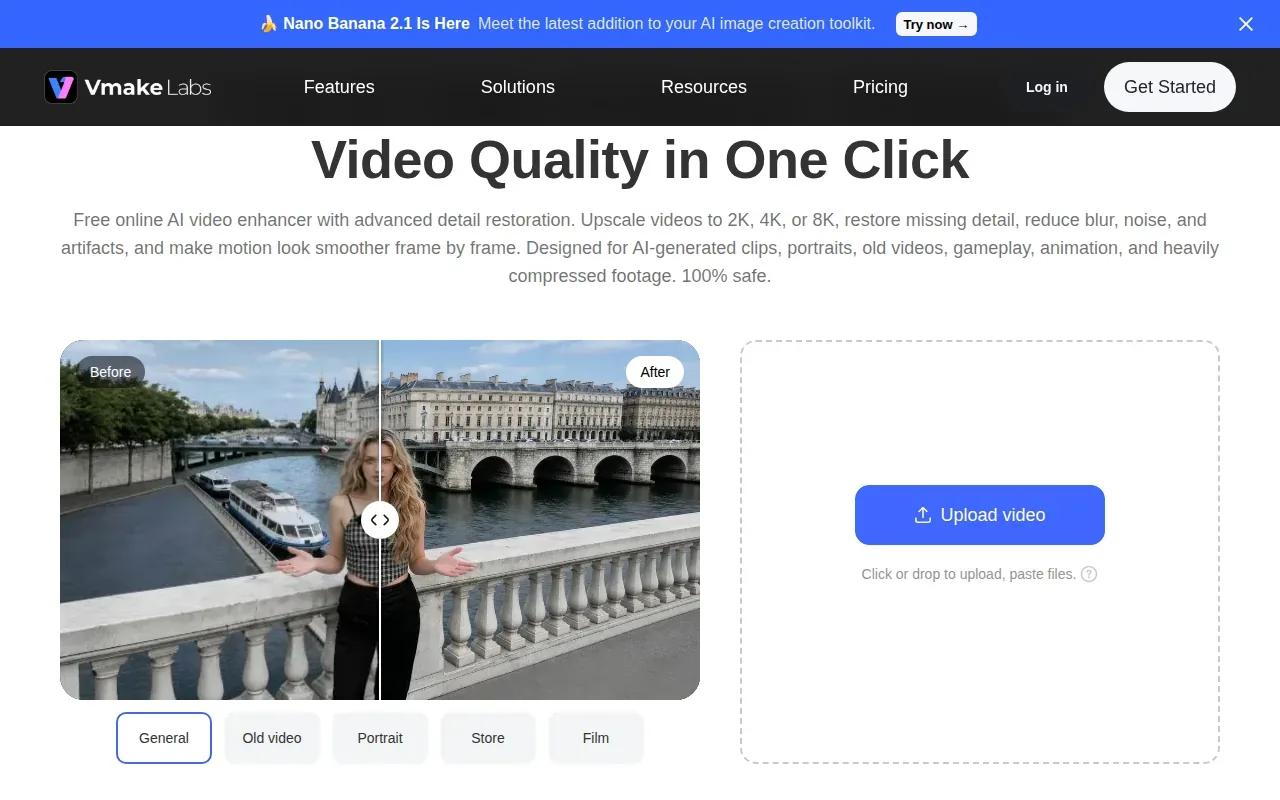Click the 'Click or drop to upload' hint
Viewport: 1280px width, 800px height.
[x=968, y=574]
